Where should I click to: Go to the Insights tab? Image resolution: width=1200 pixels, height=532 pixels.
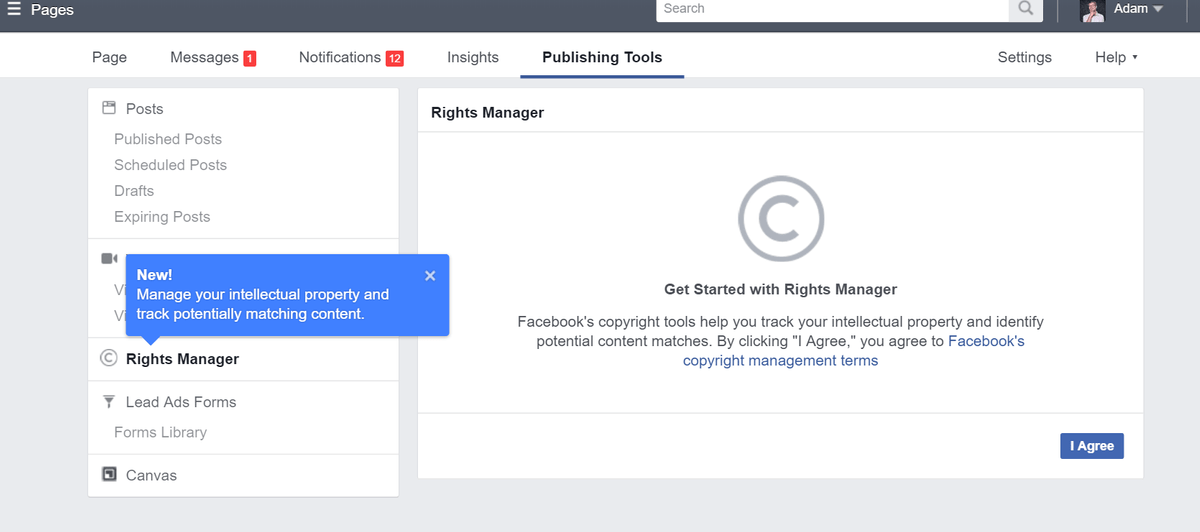473,57
